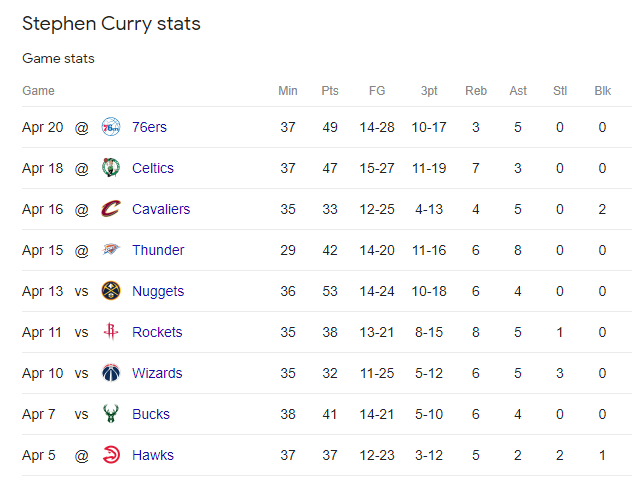Image resolution: width=632 pixels, height=480 pixels.
Task: Open the Nuggets team link
Action: (158, 291)
